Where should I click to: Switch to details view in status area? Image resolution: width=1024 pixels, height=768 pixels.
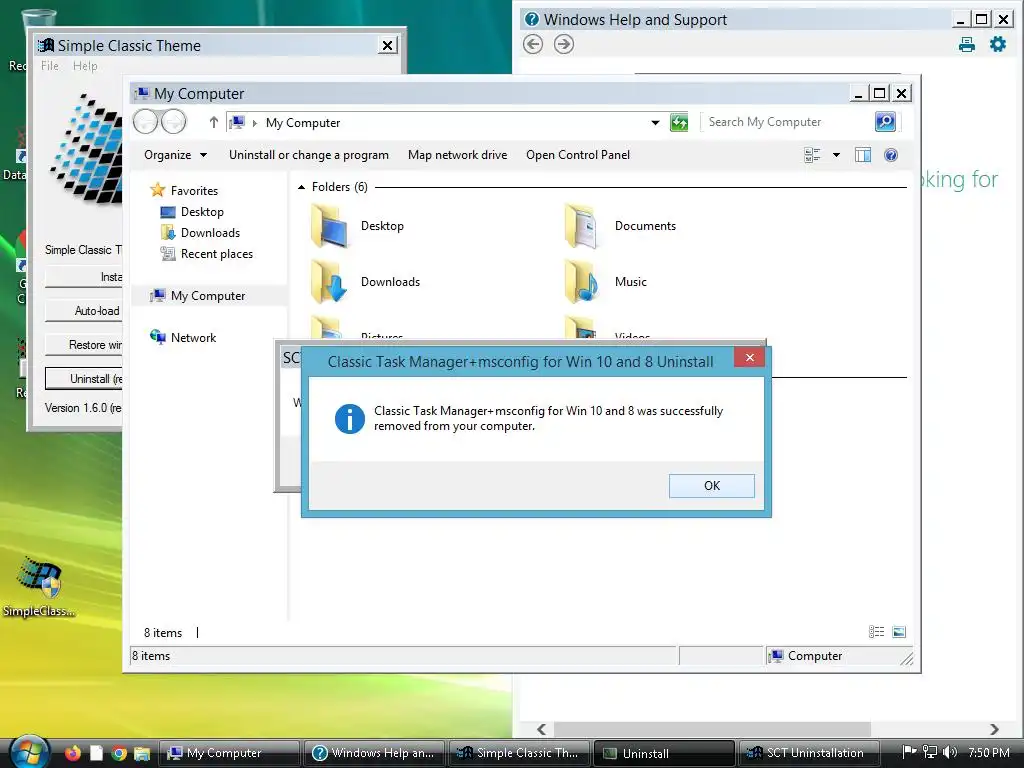click(876, 632)
